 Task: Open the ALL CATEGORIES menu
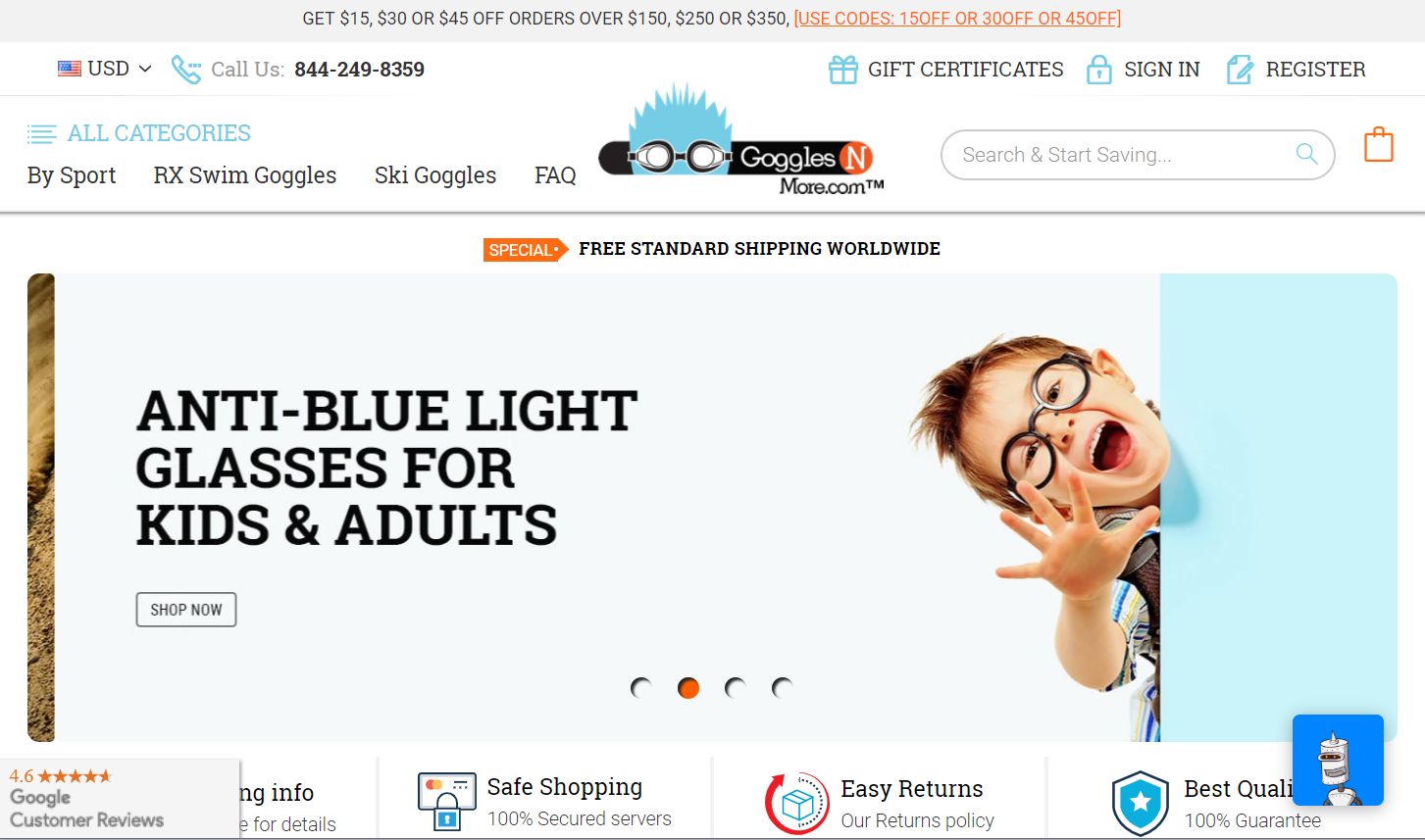point(138,133)
